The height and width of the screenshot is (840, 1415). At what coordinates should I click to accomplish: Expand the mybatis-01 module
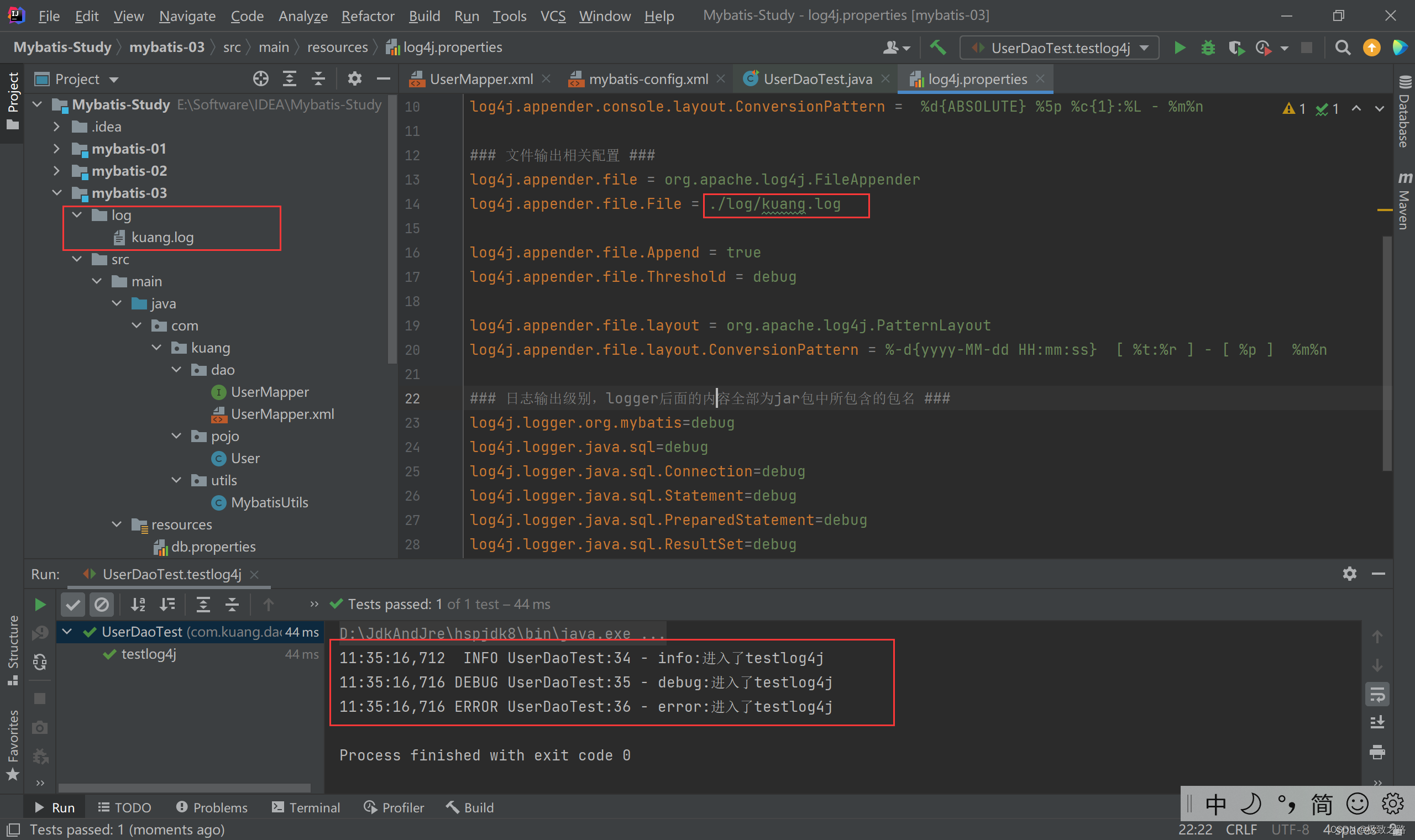[x=56, y=149]
